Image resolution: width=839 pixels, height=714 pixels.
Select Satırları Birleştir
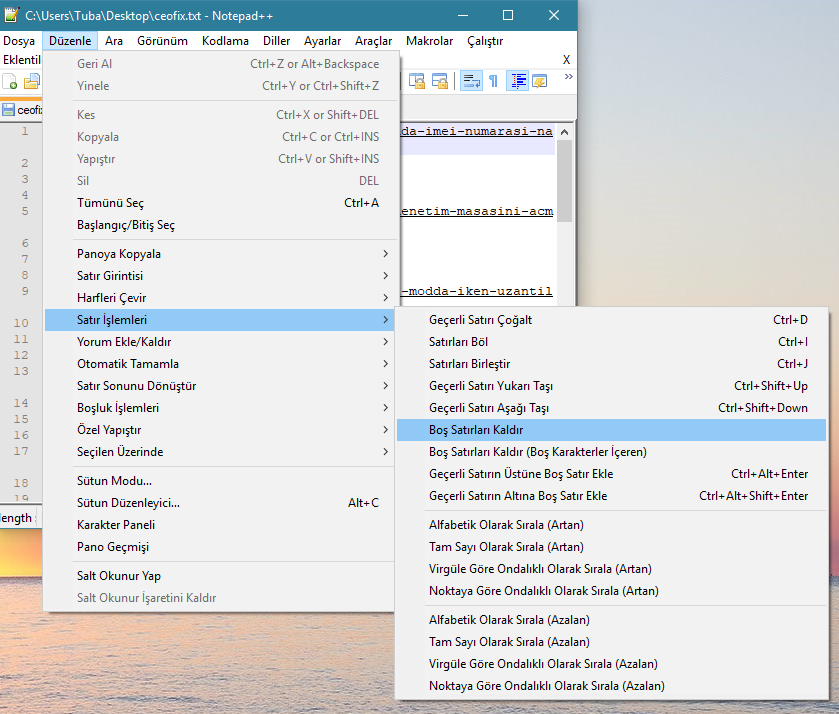click(x=612, y=363)
